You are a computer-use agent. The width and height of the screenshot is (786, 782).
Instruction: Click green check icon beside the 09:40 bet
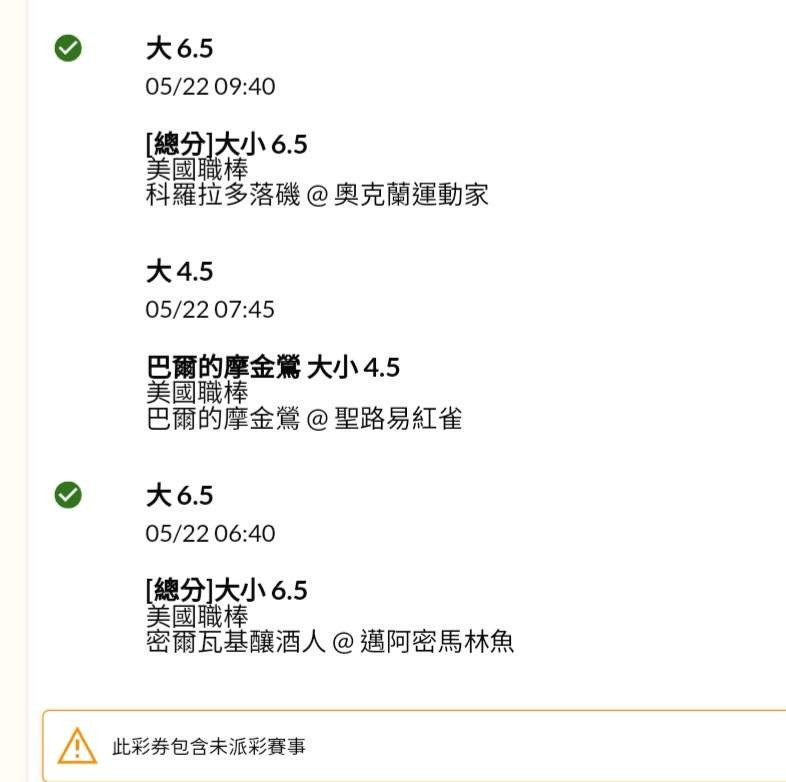click(68, 48)
